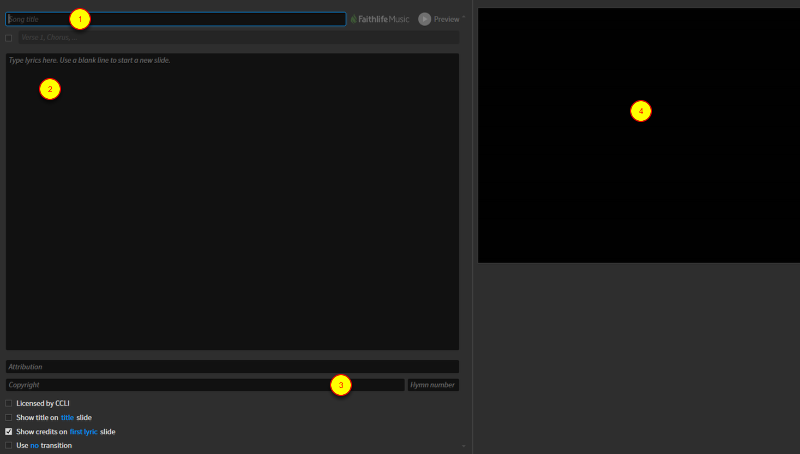800x454 pixels.
Task: Enable the Licensed by CCLI checkbox
Action: click(9, 403)
